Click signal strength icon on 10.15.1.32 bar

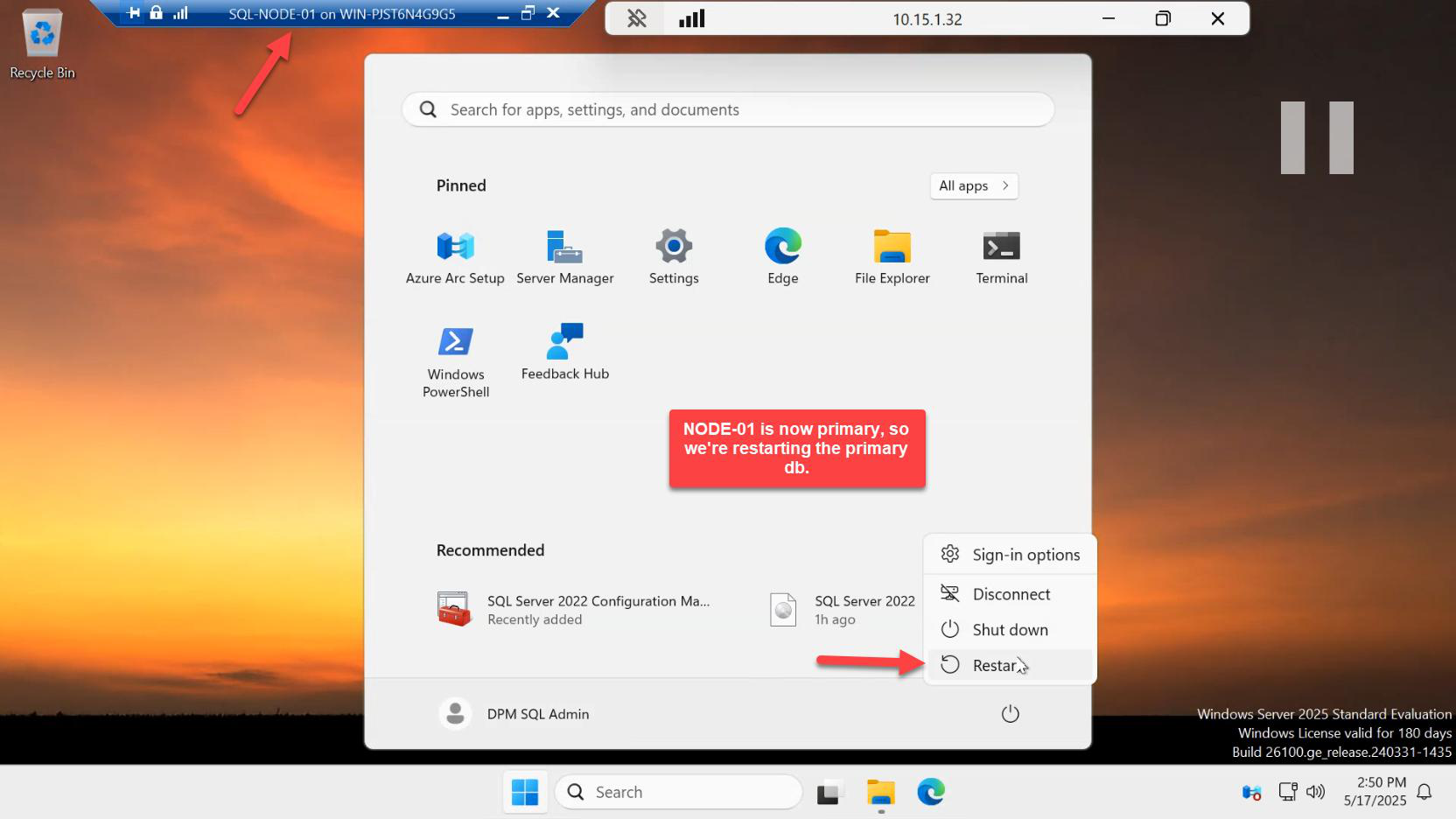691,18
